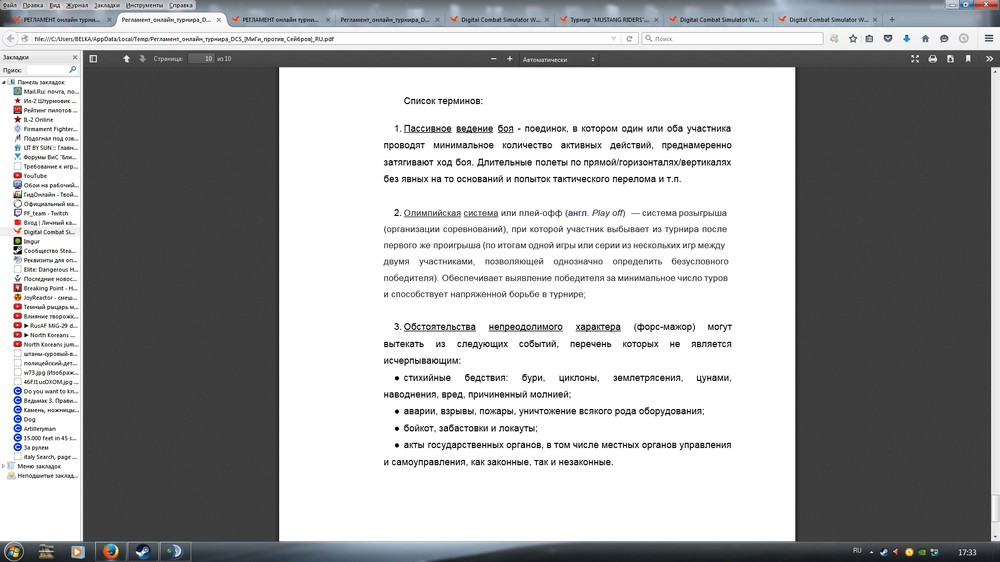Open Firefox hamburger menu

(x=989, y=39)
